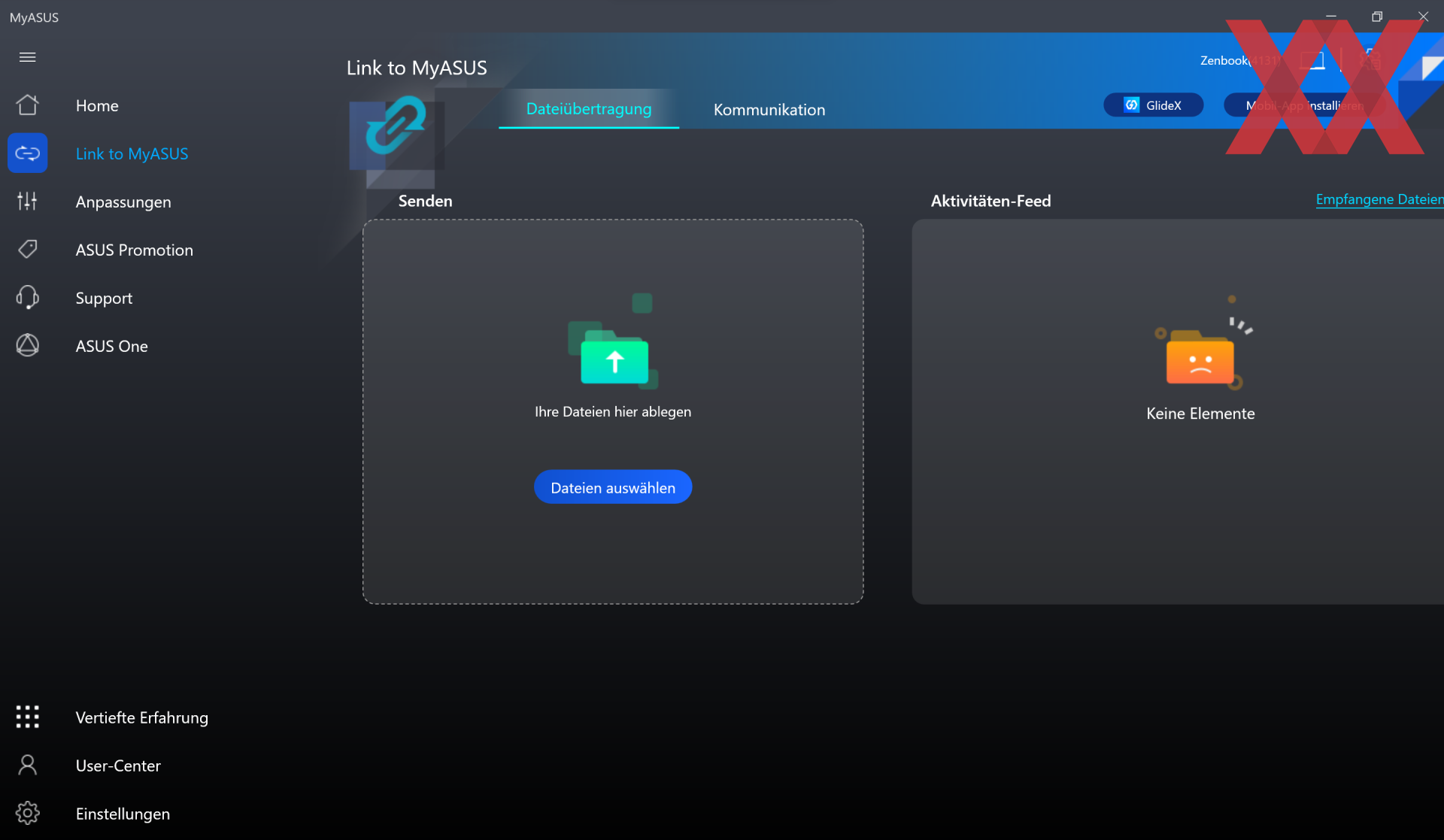The height and width of the screenshot is (840, 1444).
Task: Click the Zenbook device name in the header
Action: [1239, 61]
